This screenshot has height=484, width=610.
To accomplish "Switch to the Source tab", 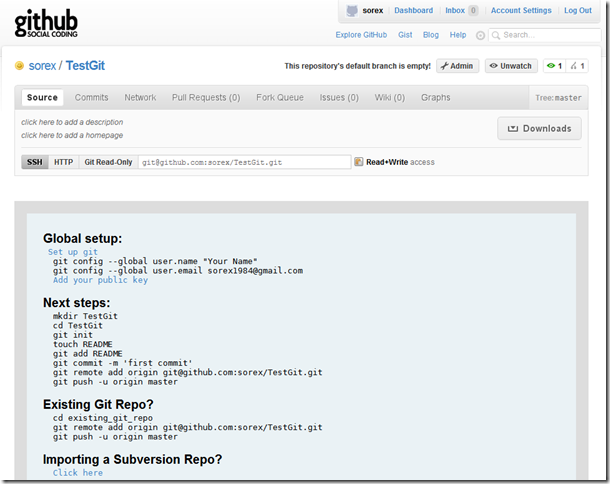I will click(x=42, y=97).
